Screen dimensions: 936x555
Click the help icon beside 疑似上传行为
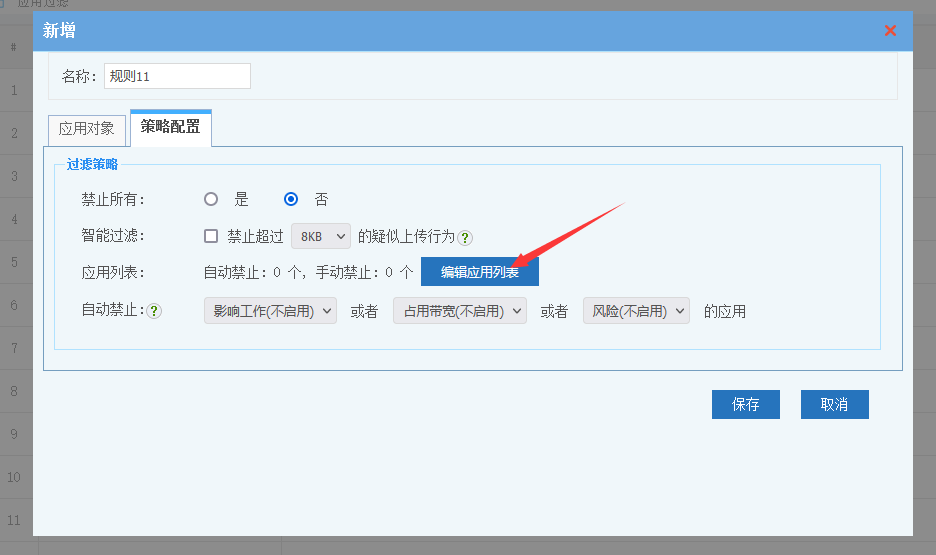(x=465, y=238)
